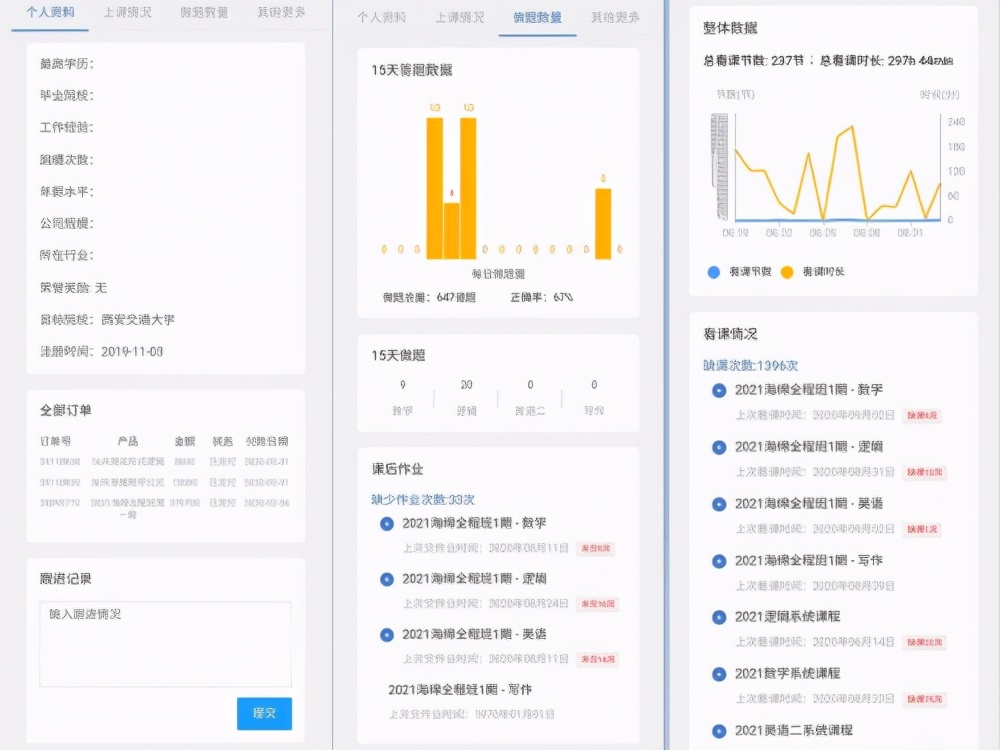The width and height of the screenshot is (1000, 750).
Task: Click bullet icon for 2021英语二系统课程 entry
Action: pos(718,731)
